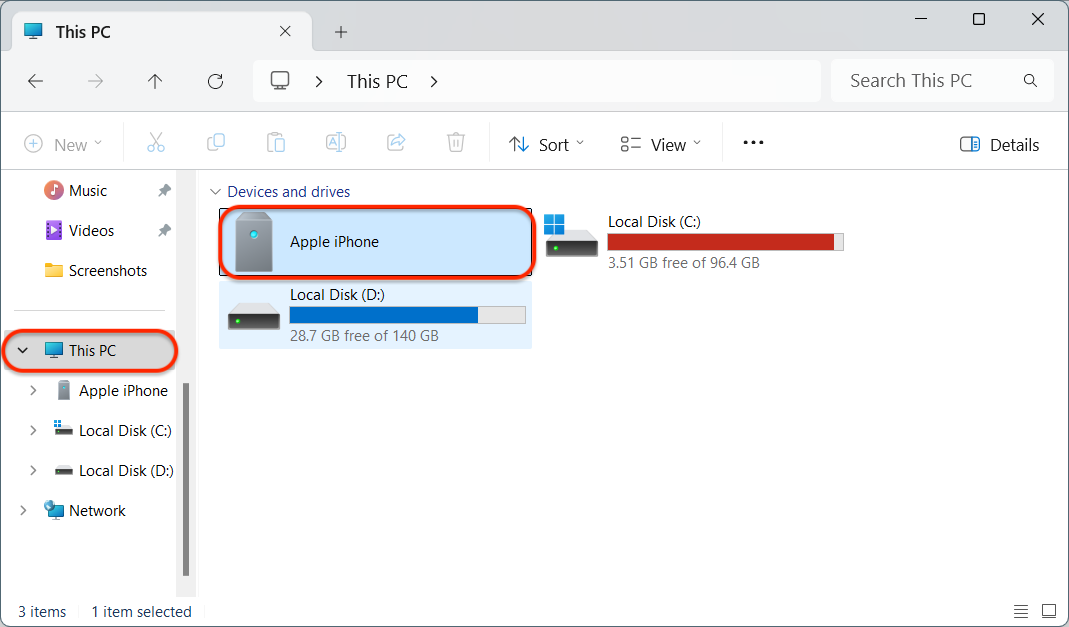Select Network in navigation pane
Image resolution: width=1069 pixels, height=627 pixels.
point(97,510)
